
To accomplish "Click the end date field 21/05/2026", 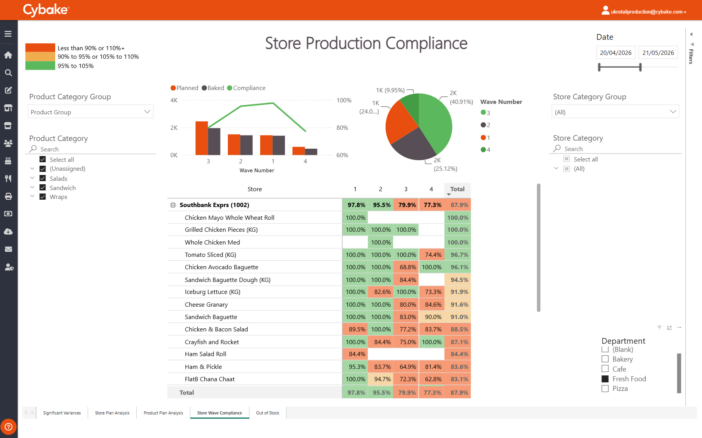I will coord(658,53).
